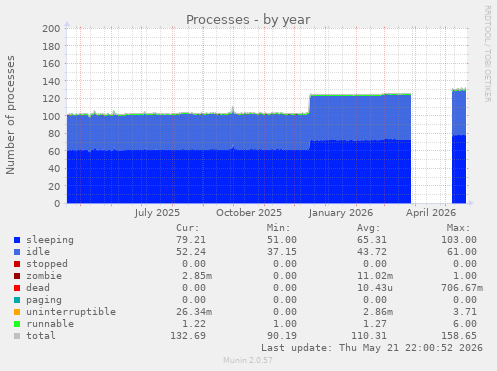This screenshot has width=497, height=371.
Task: Click sleeping maximum value 103.00
Action: coord(459,240)
